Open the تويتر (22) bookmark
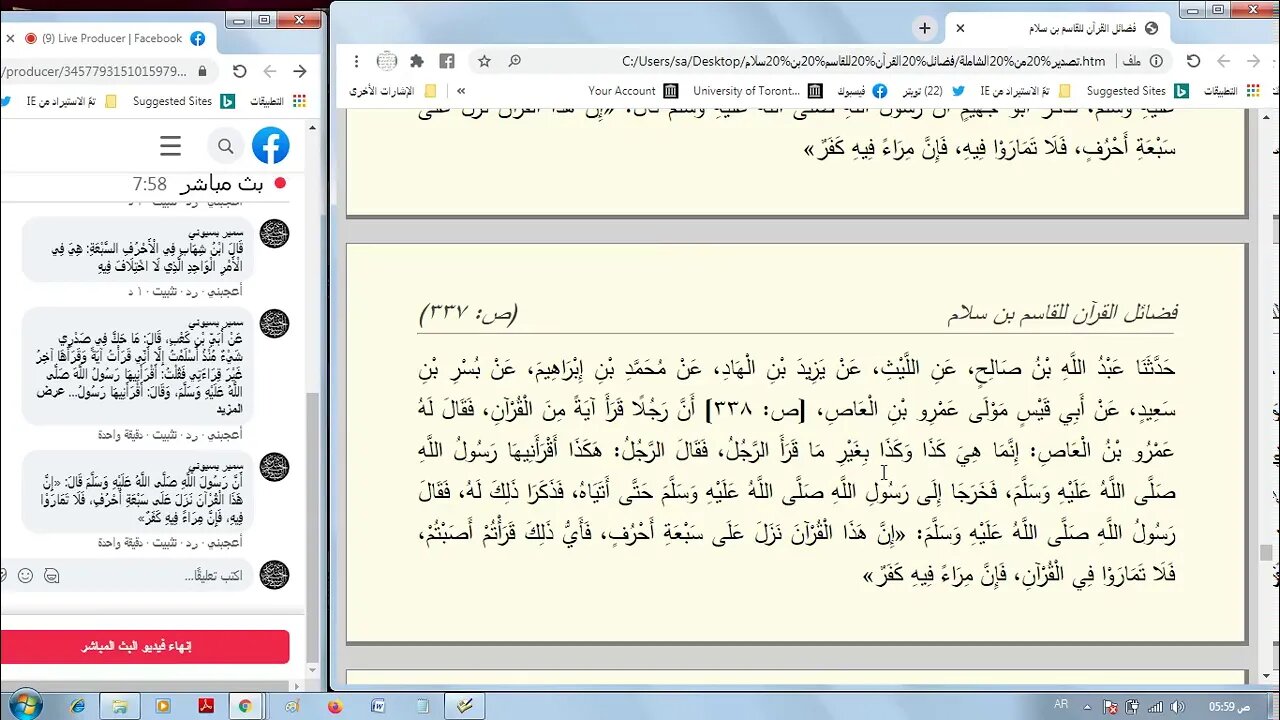The width and height of the screenshot is (1280, 720). tap(933, 91)
